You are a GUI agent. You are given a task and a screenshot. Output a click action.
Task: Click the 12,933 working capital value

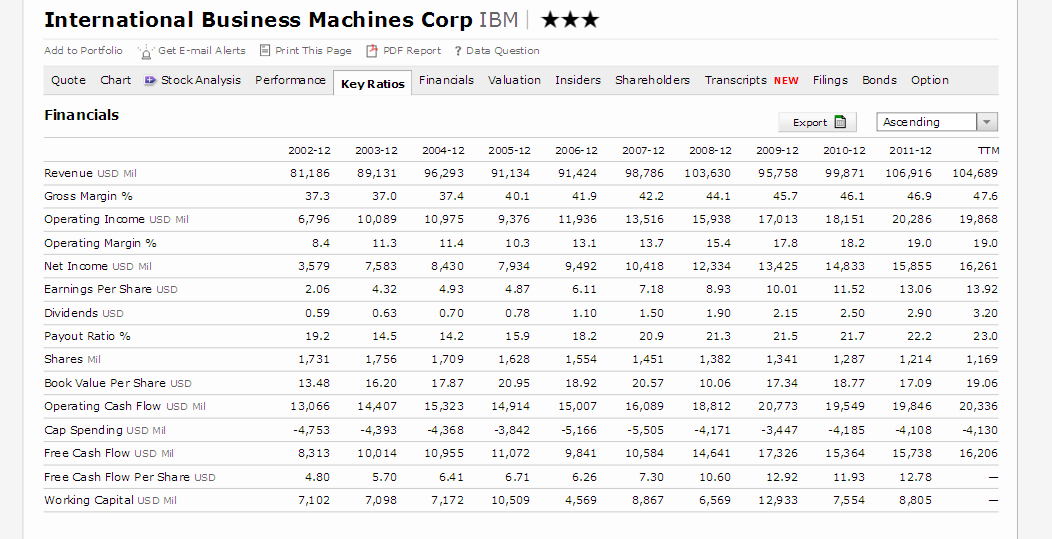(779, 500)
